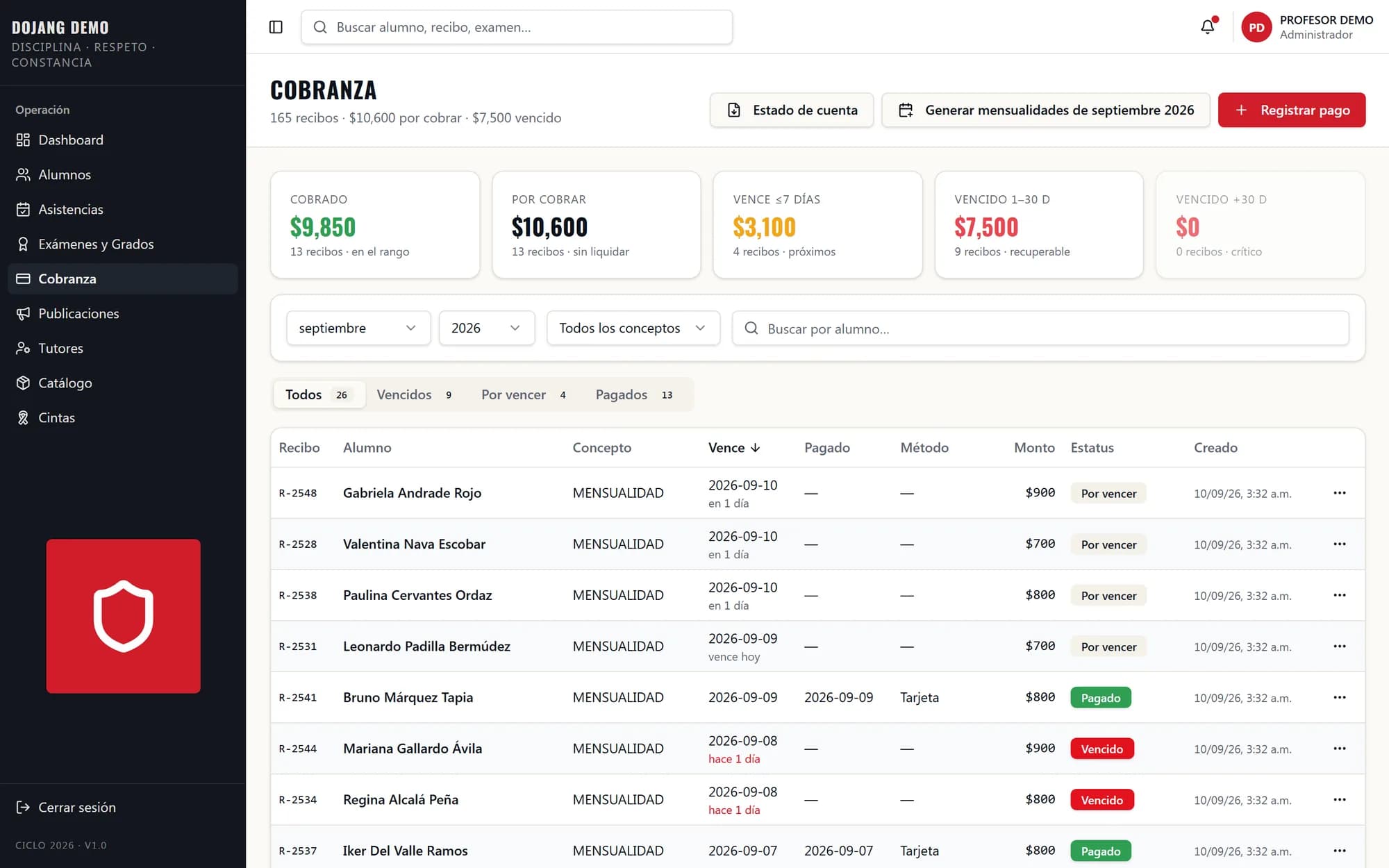The width and height of the screenshot is (1389, 868).
Task: Open row menu for Regina Alcalá Peña
Action: click(x=1340, y=799)
